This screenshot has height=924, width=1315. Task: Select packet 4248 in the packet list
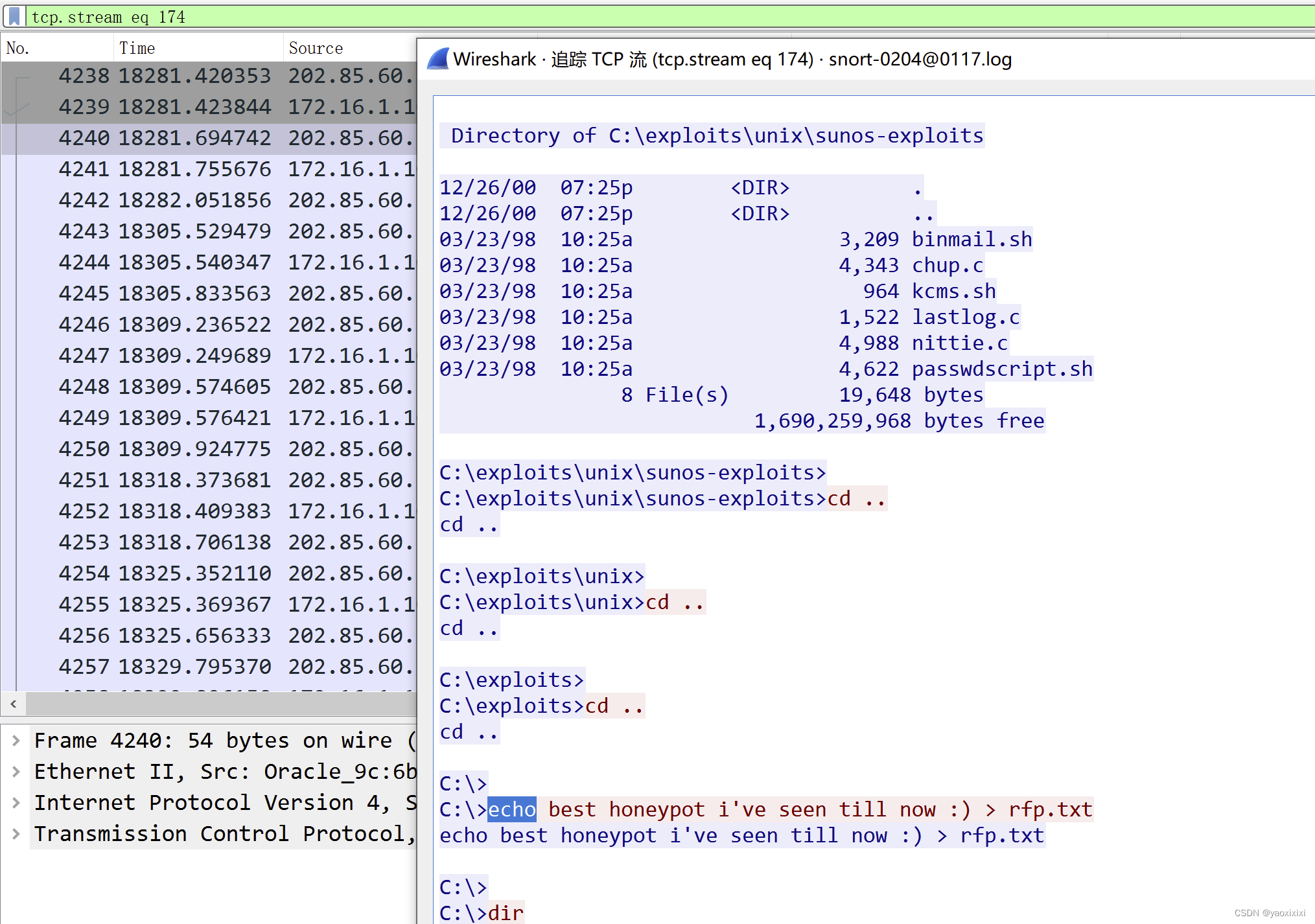pos(209,387)
